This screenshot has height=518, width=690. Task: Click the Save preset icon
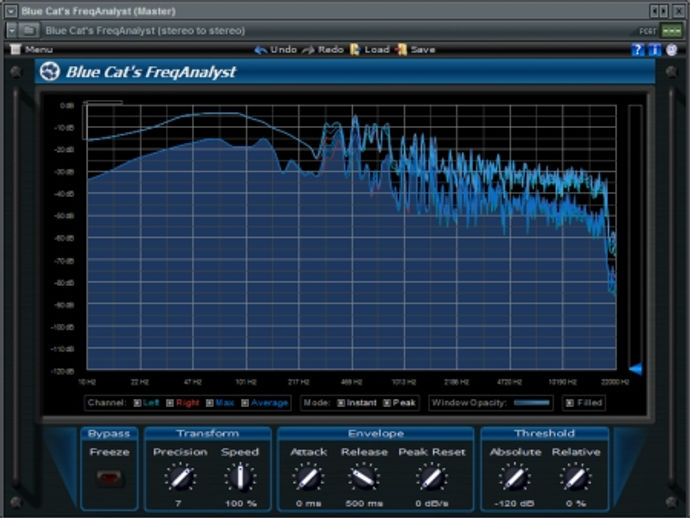(x=401, y=50)
